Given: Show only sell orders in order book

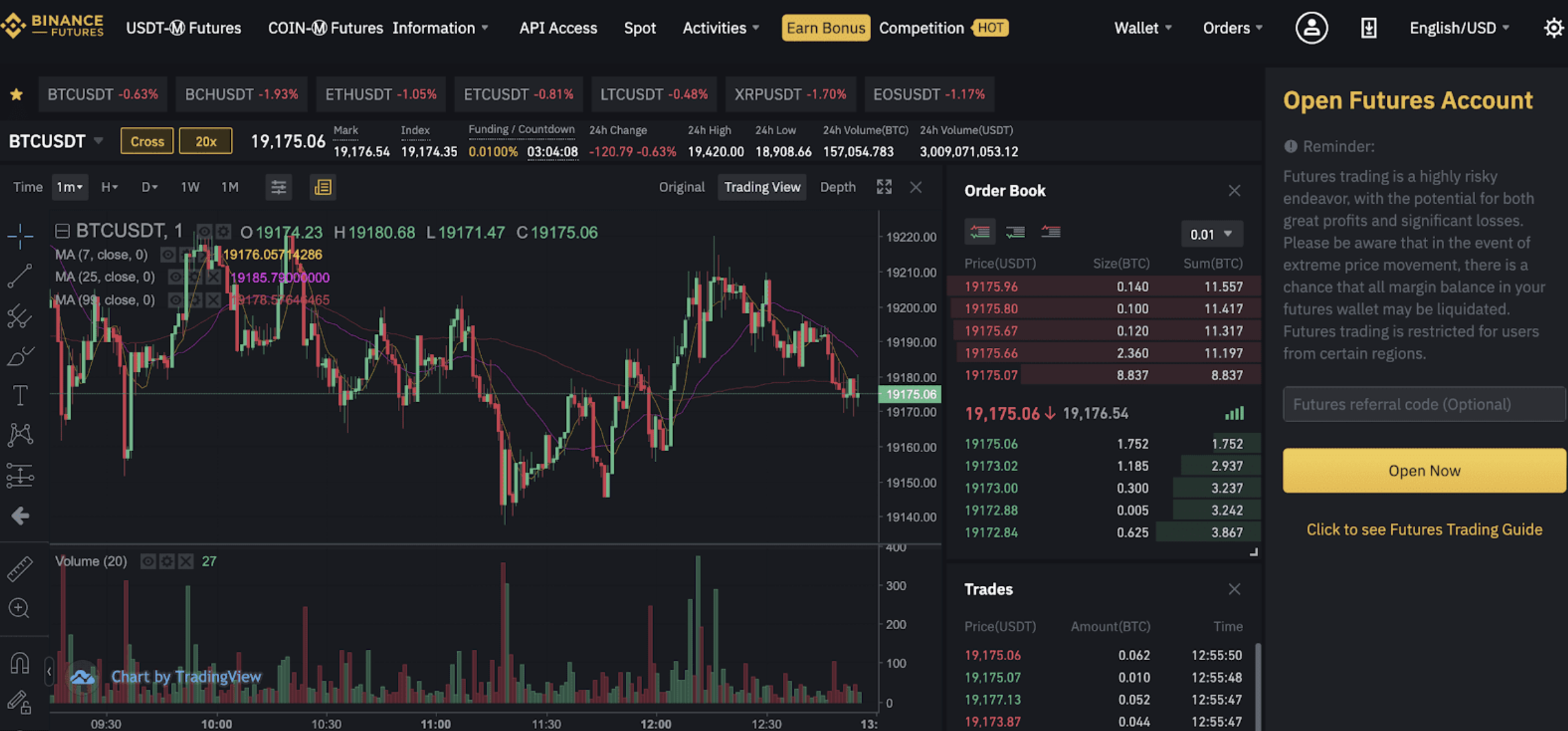Looking at the screenshot, I should [x=1050, y=232].
